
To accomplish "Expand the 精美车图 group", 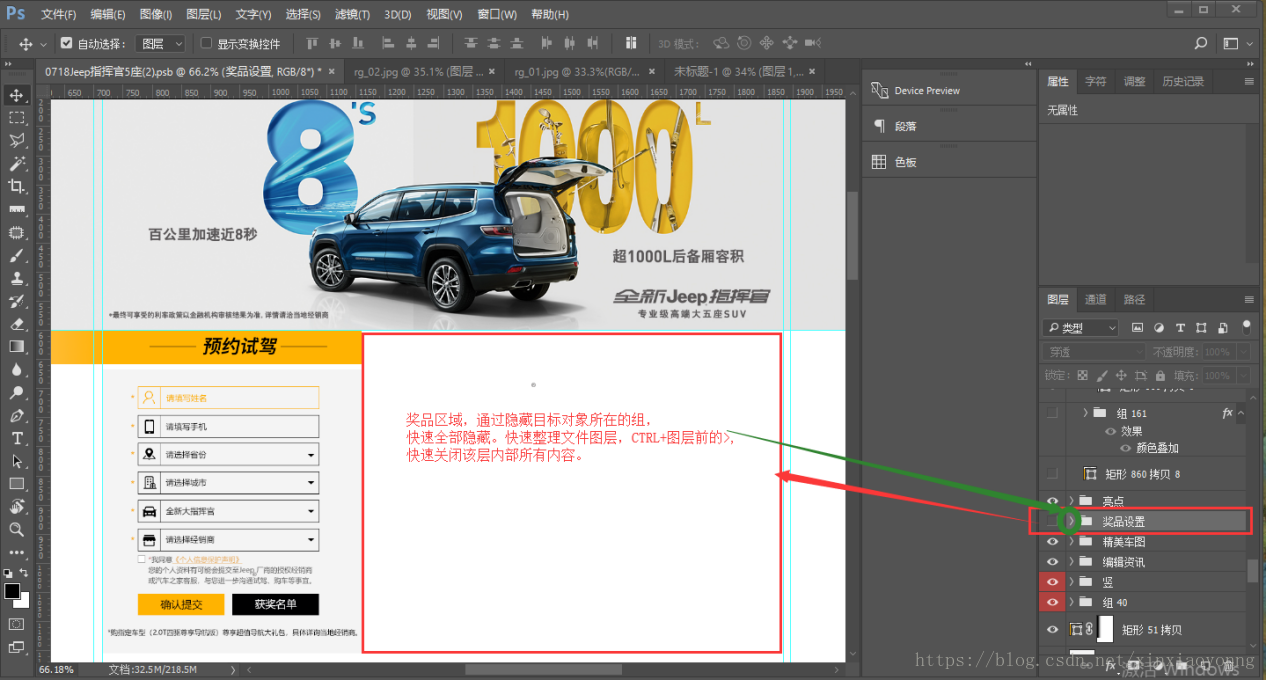I will 1072,542.
